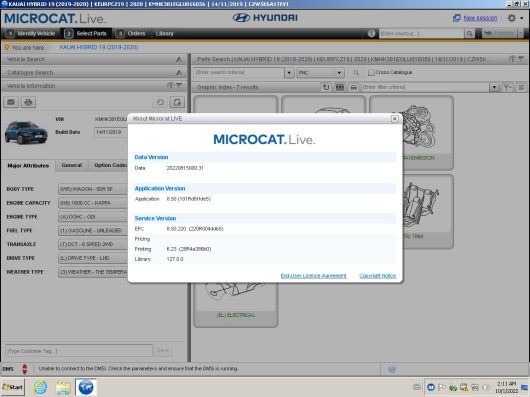
Task: Collapse the Vehicle Search panel
Action: pyautogui.click(x=179, y=59)
